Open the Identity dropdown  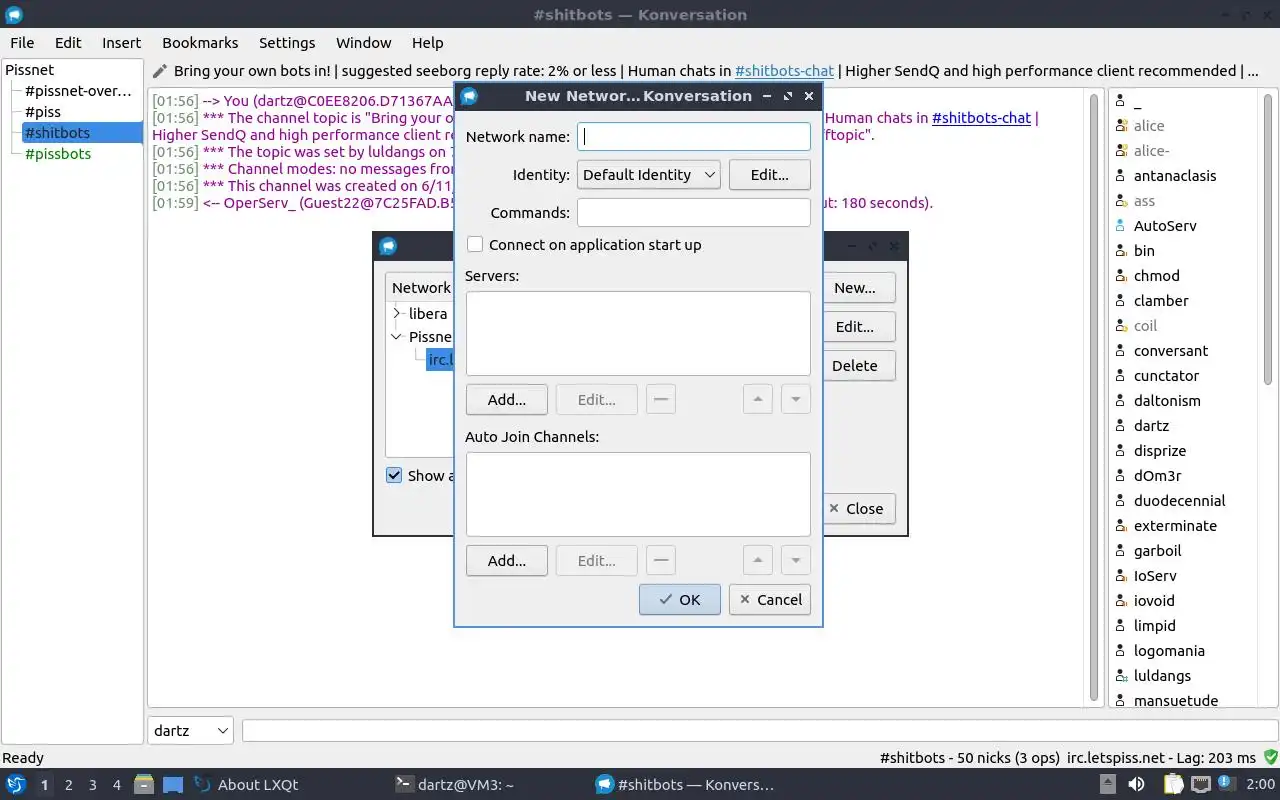[649, 174]
